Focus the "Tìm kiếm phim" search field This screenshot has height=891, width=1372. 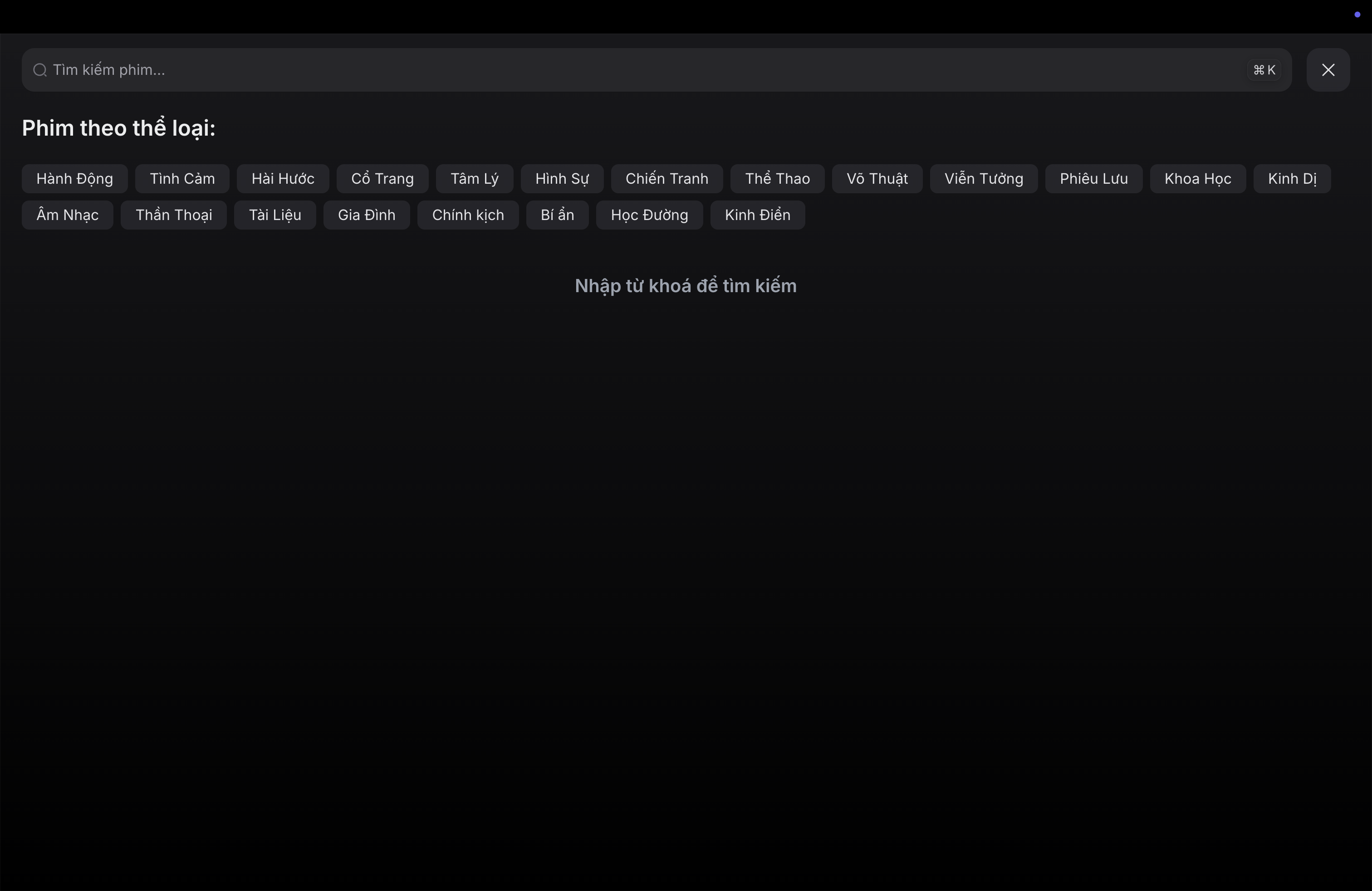coord(634,70)
